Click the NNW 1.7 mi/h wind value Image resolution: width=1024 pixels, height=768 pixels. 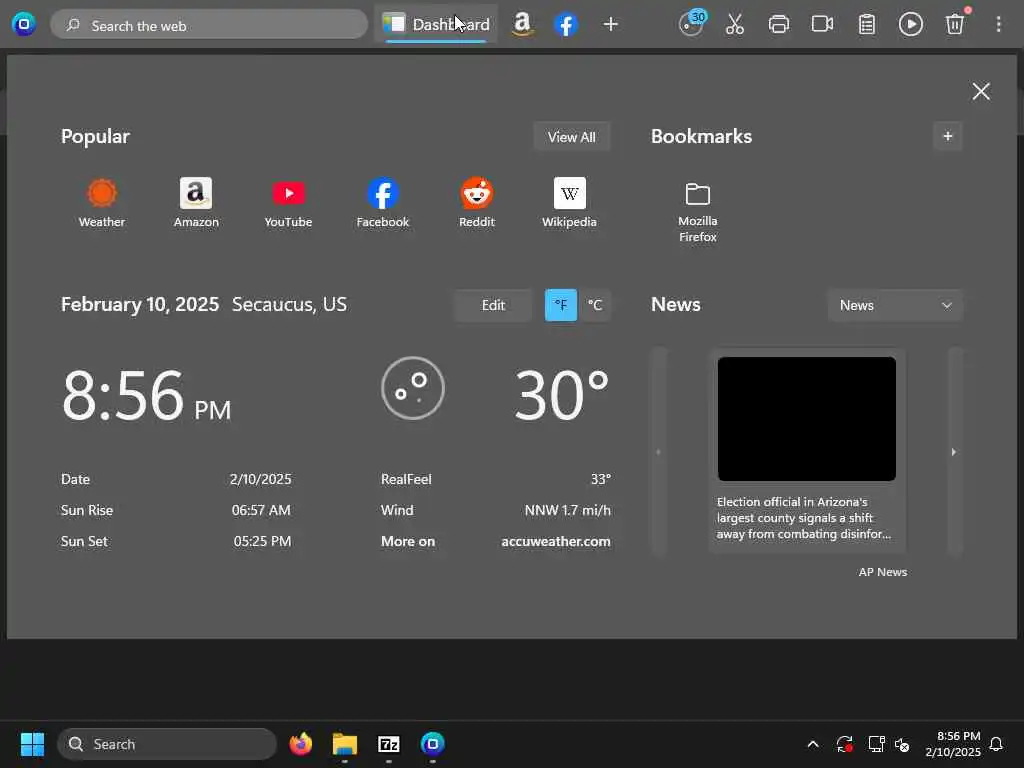568,510
